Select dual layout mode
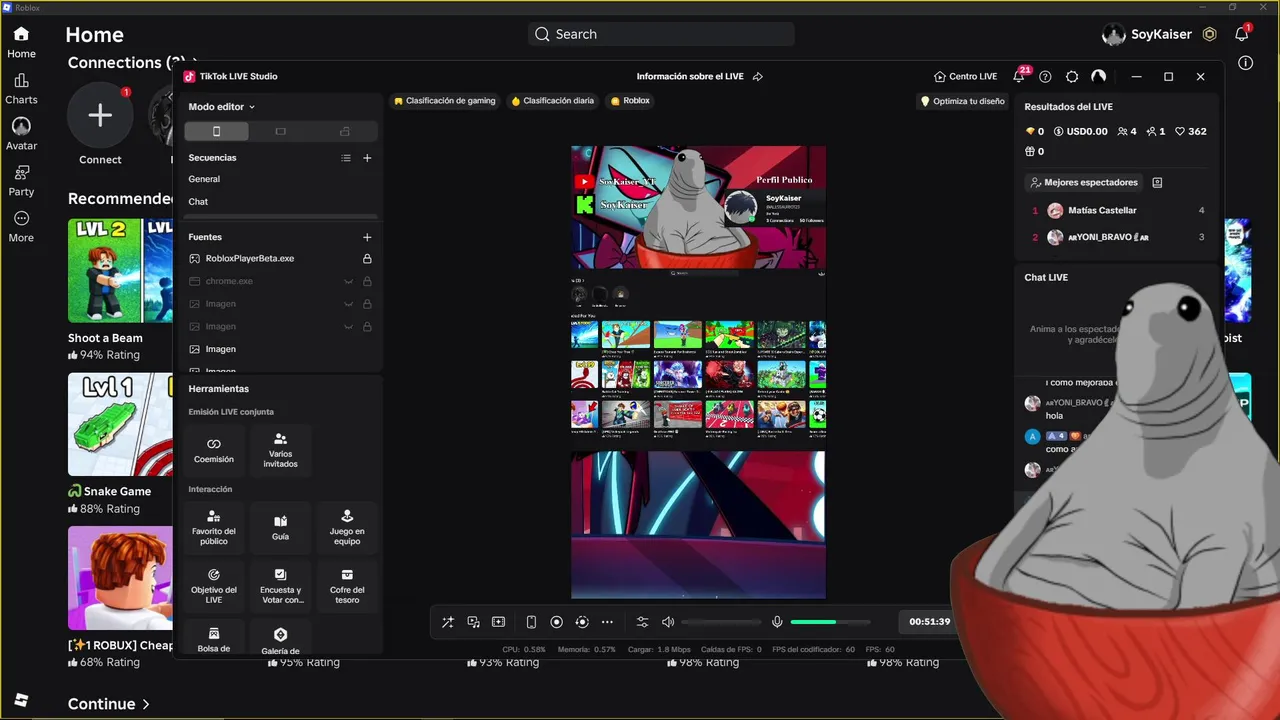The width and height of the screenshot is (1280, 720). pyautogui.click(x=344, y=131)
